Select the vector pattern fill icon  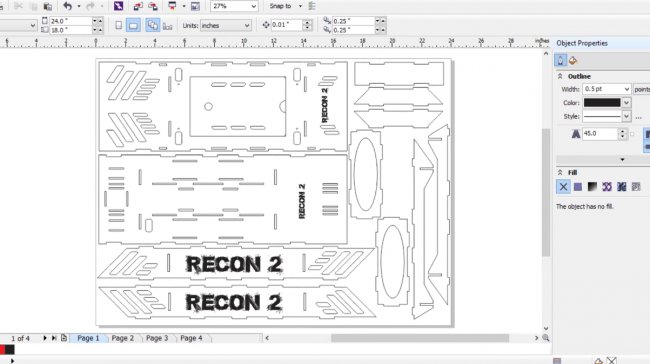click(x=607, y=187)
